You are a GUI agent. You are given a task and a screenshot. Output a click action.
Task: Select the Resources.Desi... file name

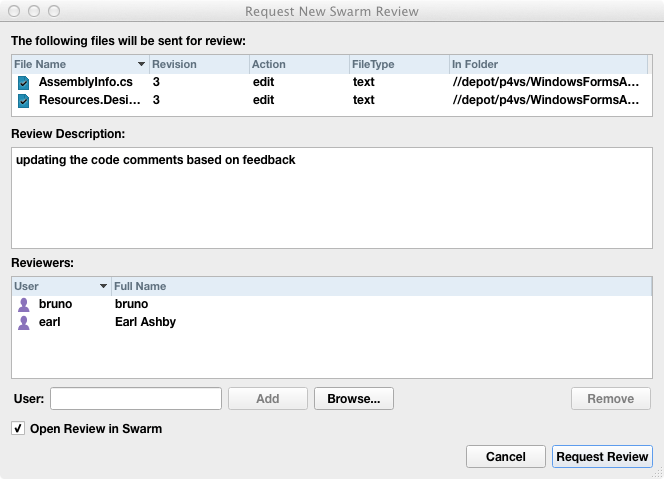tap(89, 100)
